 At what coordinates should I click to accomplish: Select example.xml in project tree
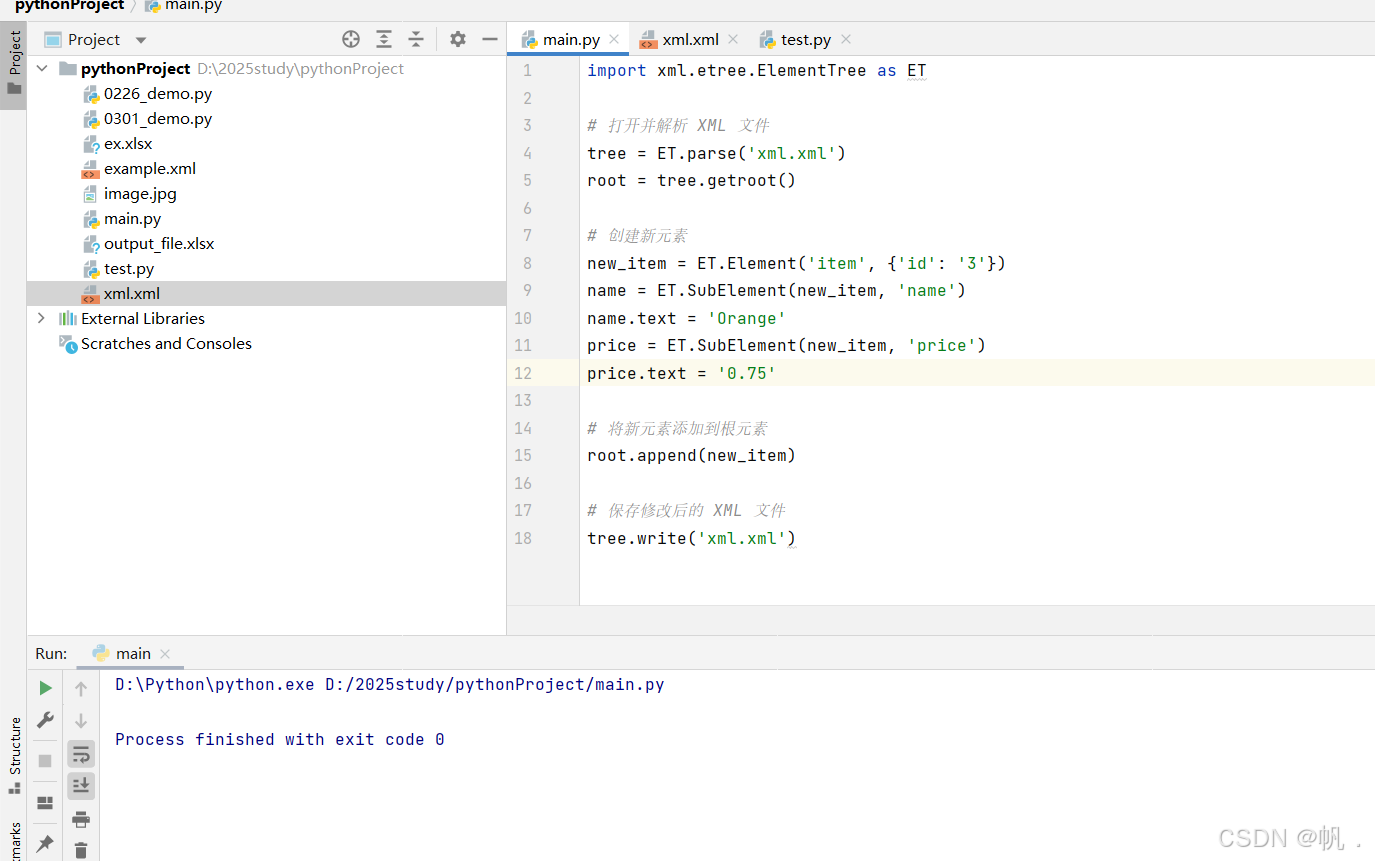point(150,168)
